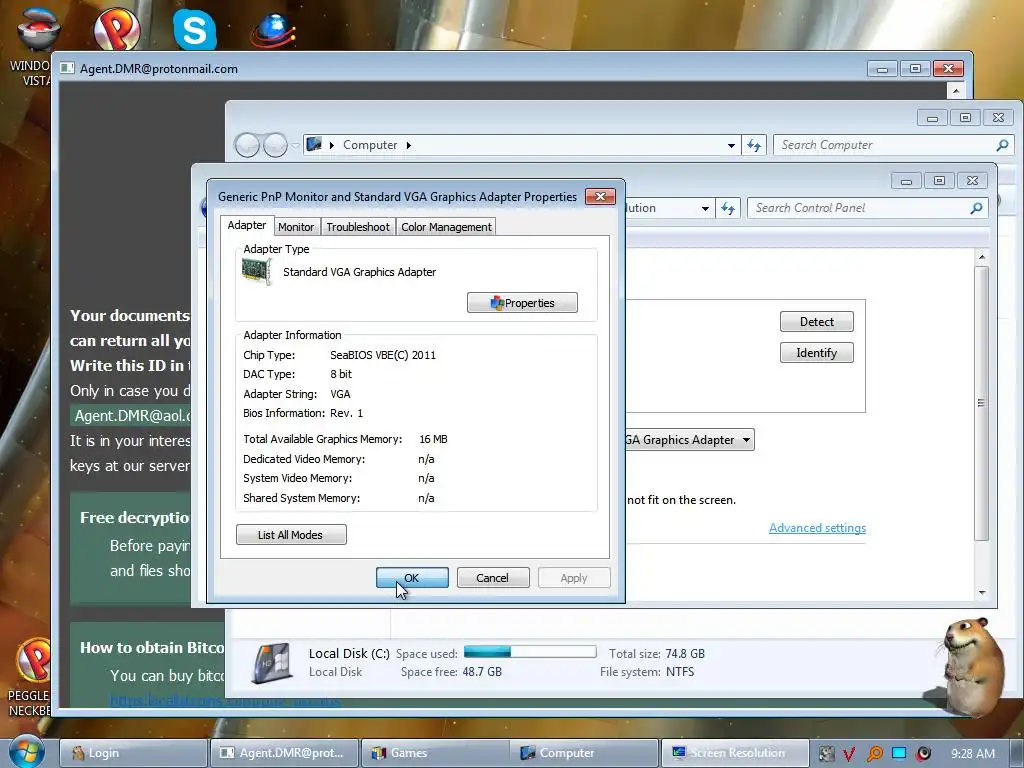The width and height of the screenshot is (1024, 768).
Task: Click the Total size 74.8 GB text
Action: [657, 654]
